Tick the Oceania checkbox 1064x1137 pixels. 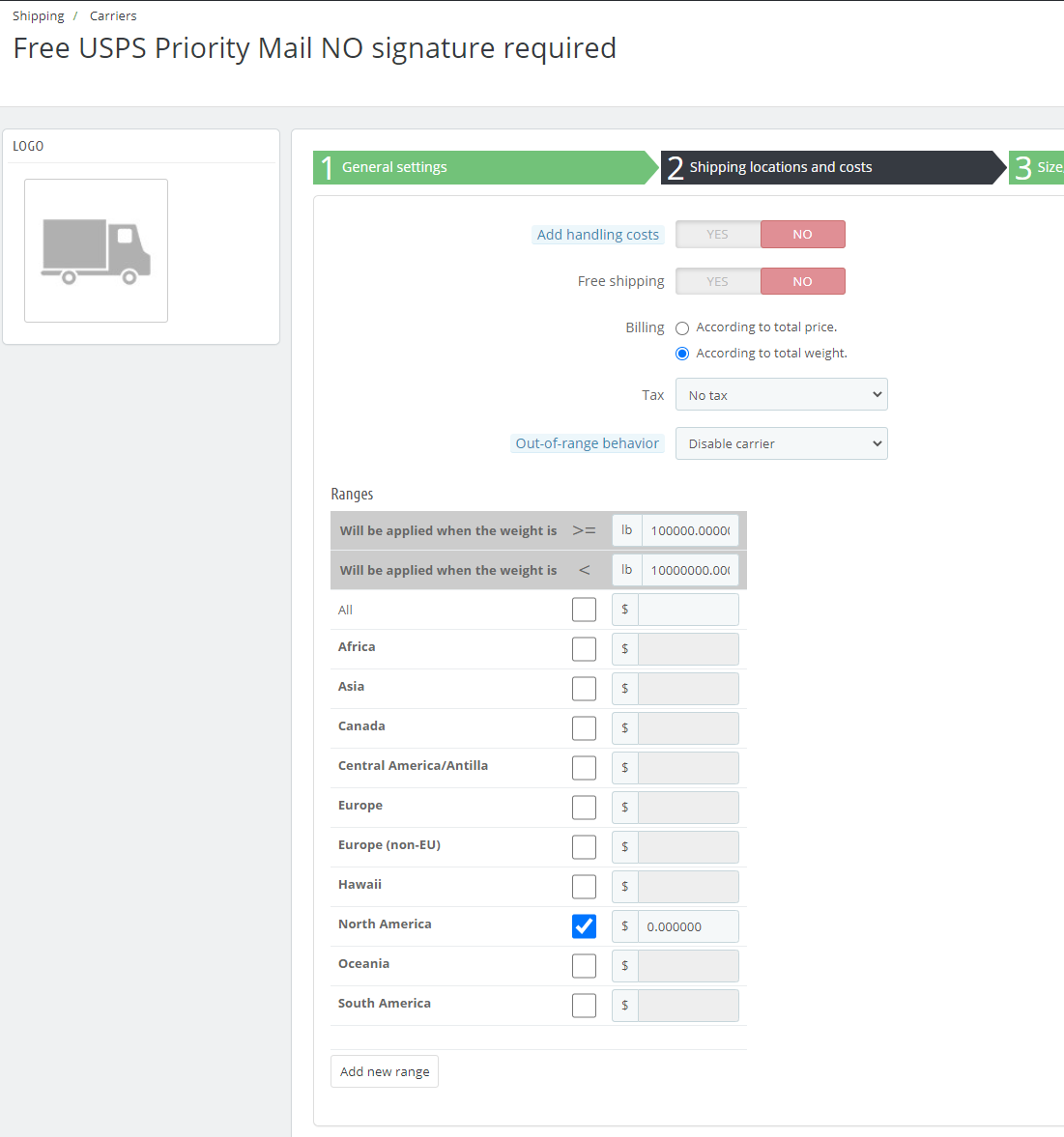[584, 966]
